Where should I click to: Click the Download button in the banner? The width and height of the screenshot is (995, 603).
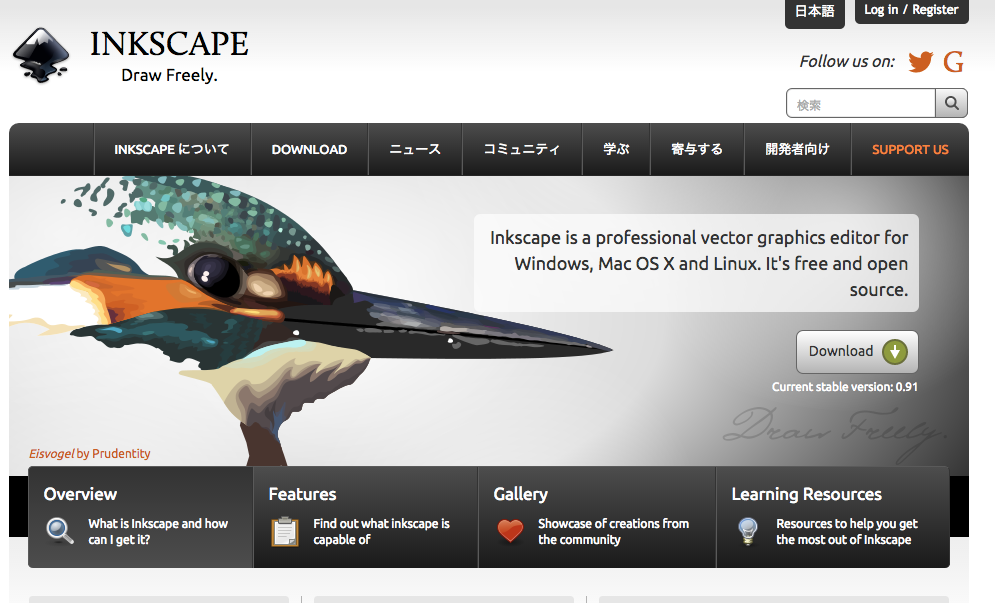(x=857, y=352)
